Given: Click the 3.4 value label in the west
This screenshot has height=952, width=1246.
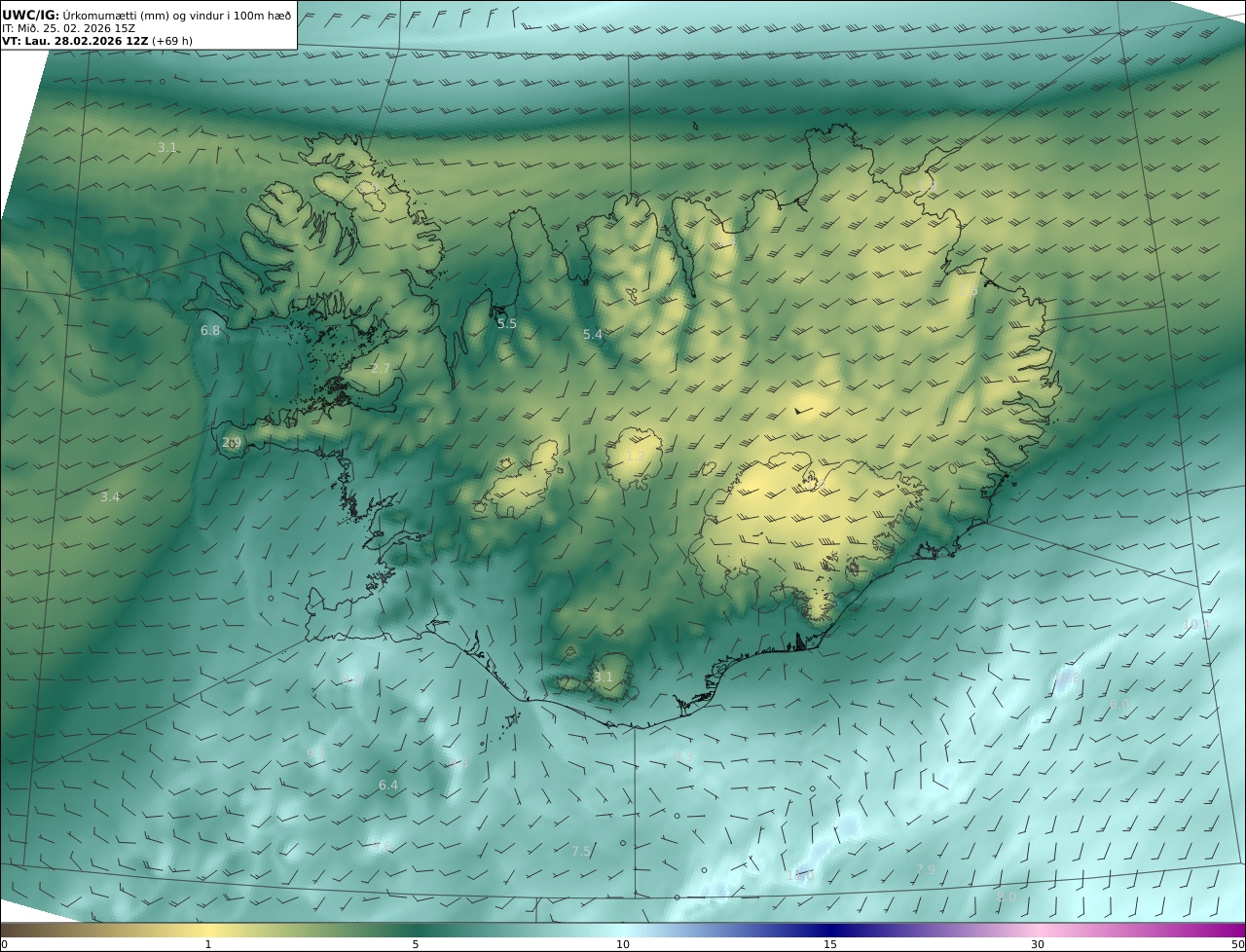Looking at the screenshot, I should (110, 497).
